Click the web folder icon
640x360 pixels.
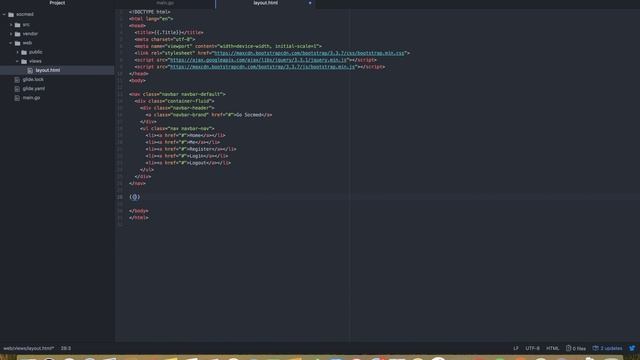pyautogui.click(x=18, y=43)
